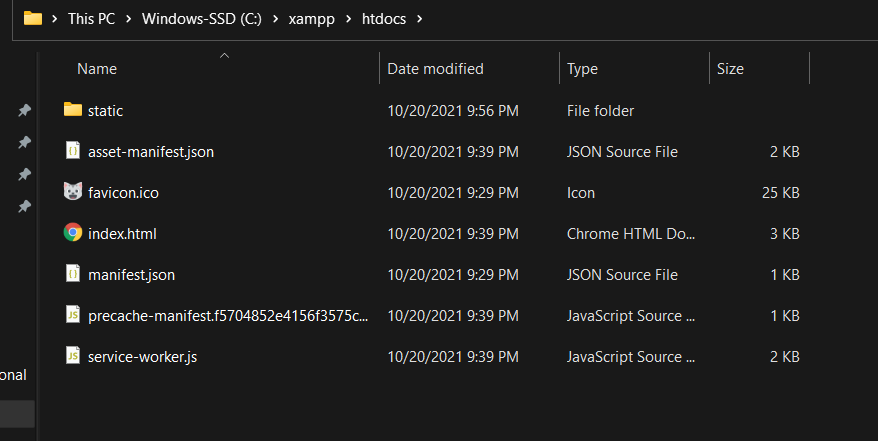The width and height of the screenshot is (878, 441).
Task: Click the Chrome HTML Do... type cell
Action: [x=631, y=234]
